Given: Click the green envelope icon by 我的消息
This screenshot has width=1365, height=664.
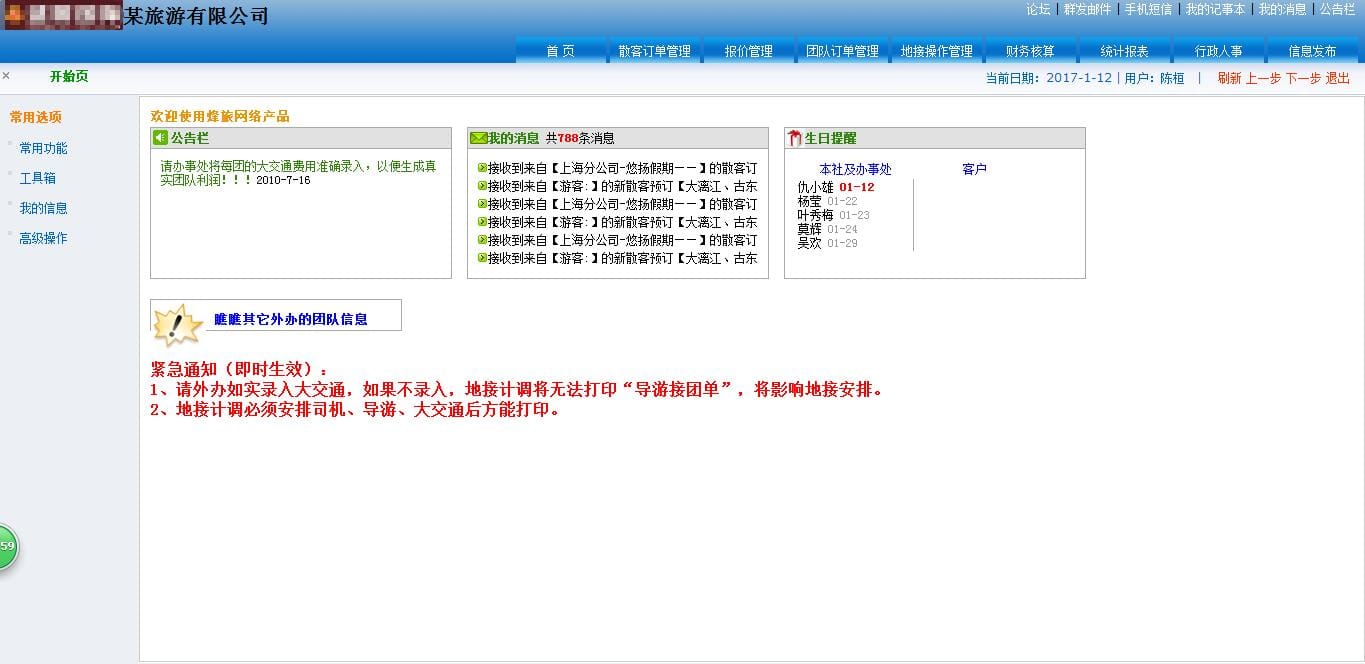Looking at the screenshot, I should click(x=478, y=138).
